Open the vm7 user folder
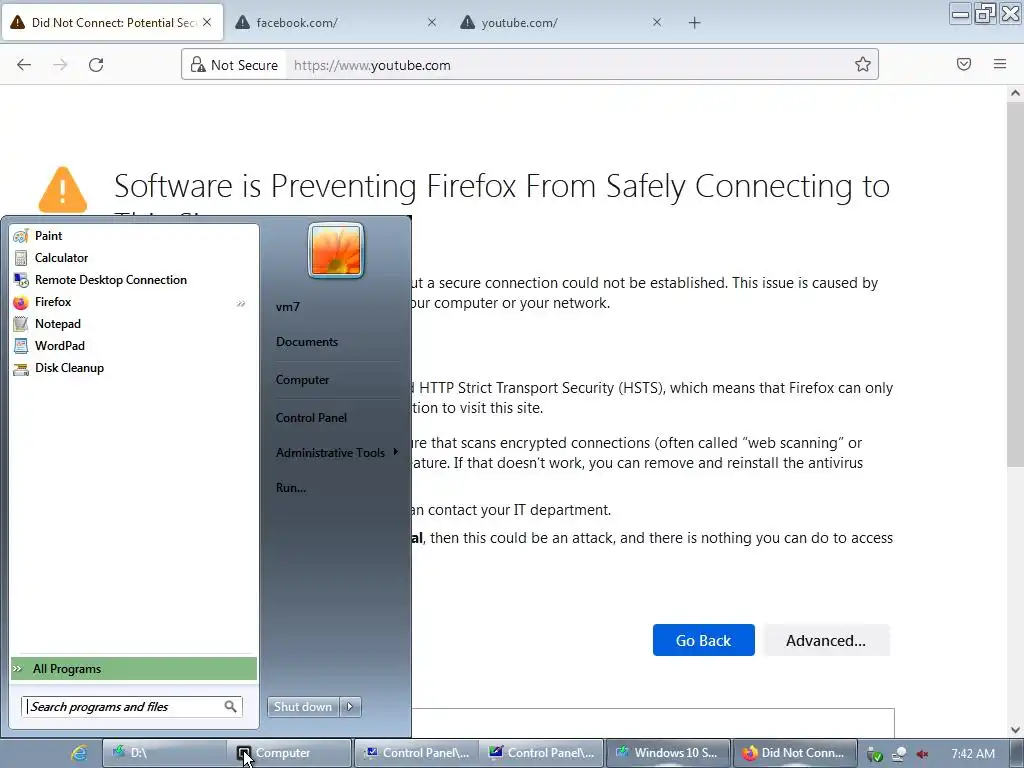The image size is (1024, 768). pyautogui.click(x=288, y=307)
